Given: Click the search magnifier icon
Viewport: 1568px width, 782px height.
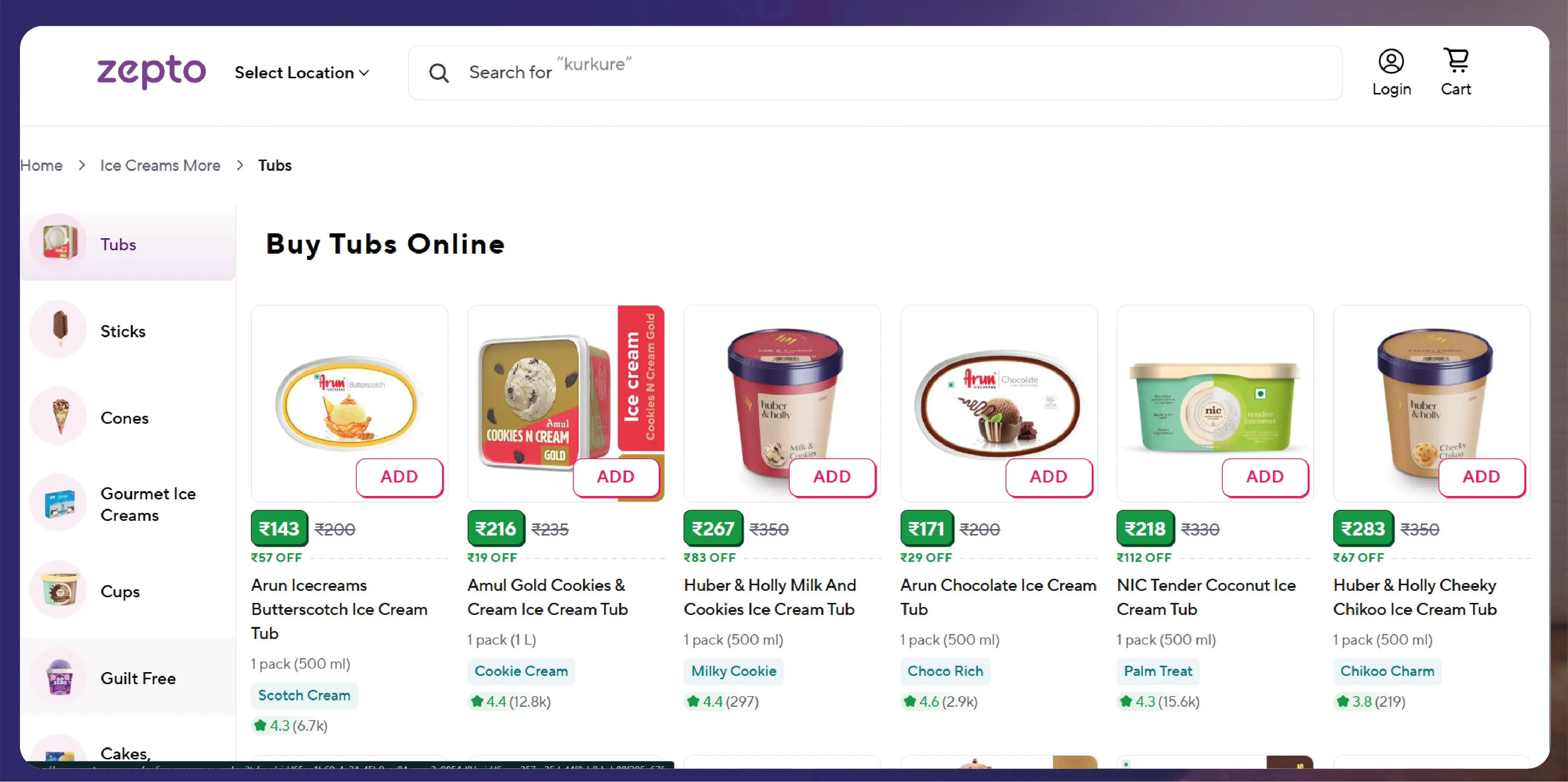Looking at the screenshot, I should pos(438,73).
